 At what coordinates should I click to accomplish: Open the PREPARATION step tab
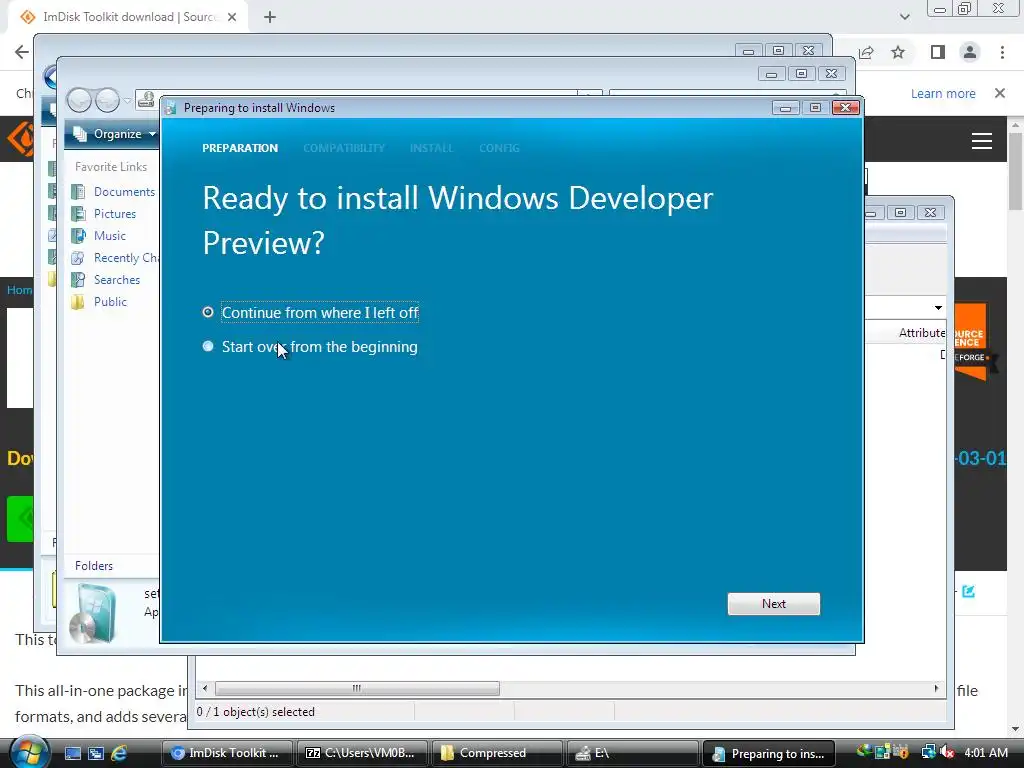point(240,148)
